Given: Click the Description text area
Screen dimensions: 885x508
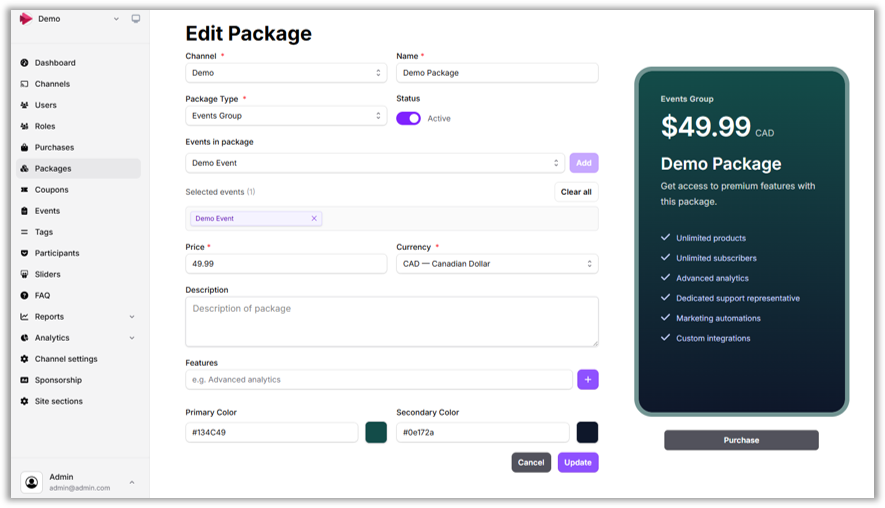Looking at the screenshot, I should (x=392, y=321).
